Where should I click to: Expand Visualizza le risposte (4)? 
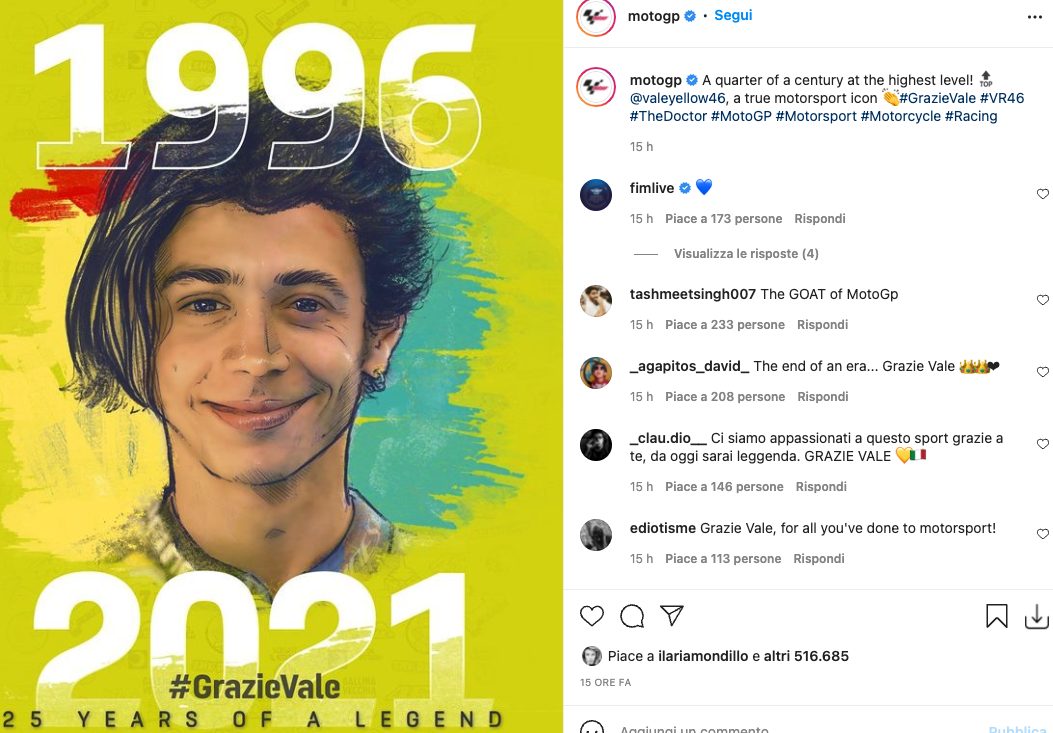(x=746, y=253)
